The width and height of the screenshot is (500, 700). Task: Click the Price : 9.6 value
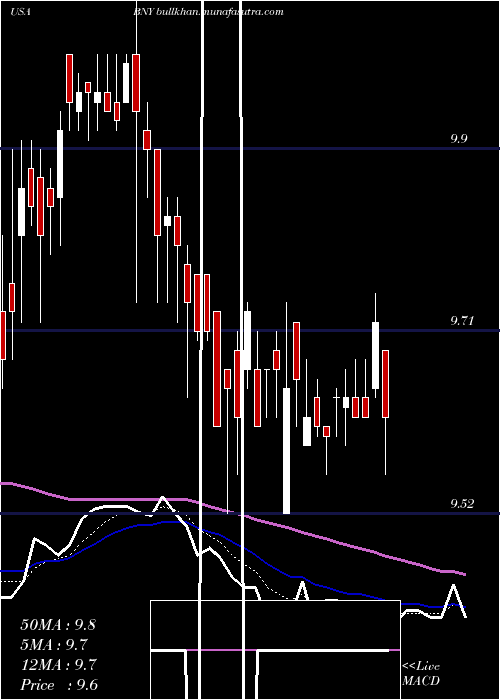59,685
